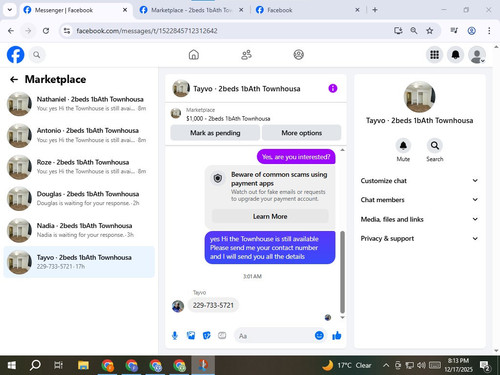The image size is (500, 375).
Task: Send a thumbs up like
Action: [337, 335]
